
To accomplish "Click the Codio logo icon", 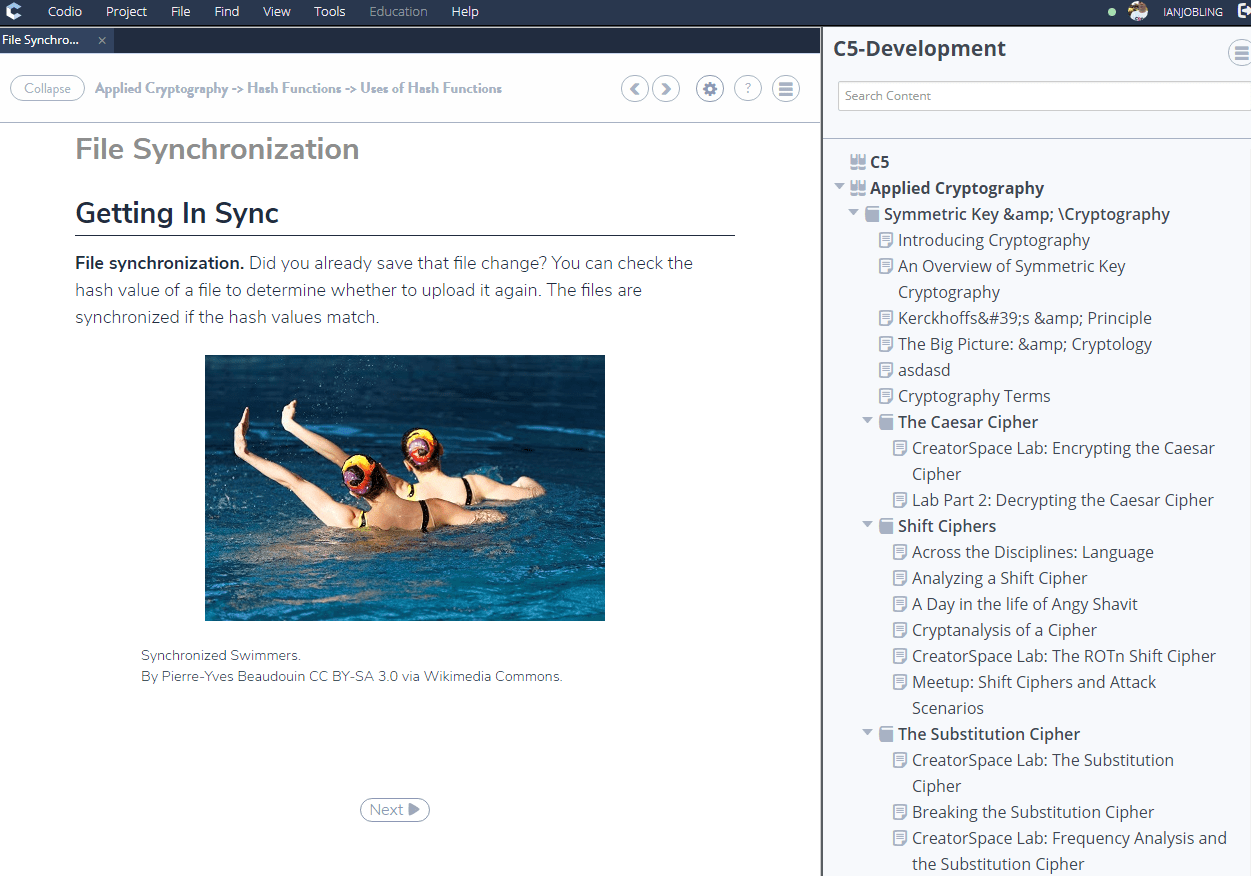I will pos(13,11).
